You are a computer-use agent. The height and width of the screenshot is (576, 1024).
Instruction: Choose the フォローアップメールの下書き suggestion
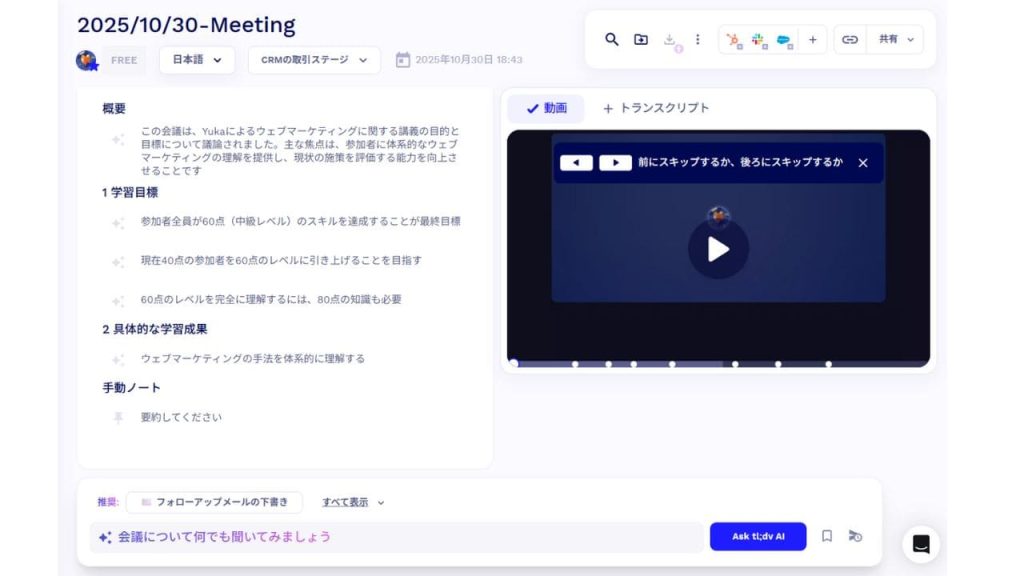click(215, 502)
